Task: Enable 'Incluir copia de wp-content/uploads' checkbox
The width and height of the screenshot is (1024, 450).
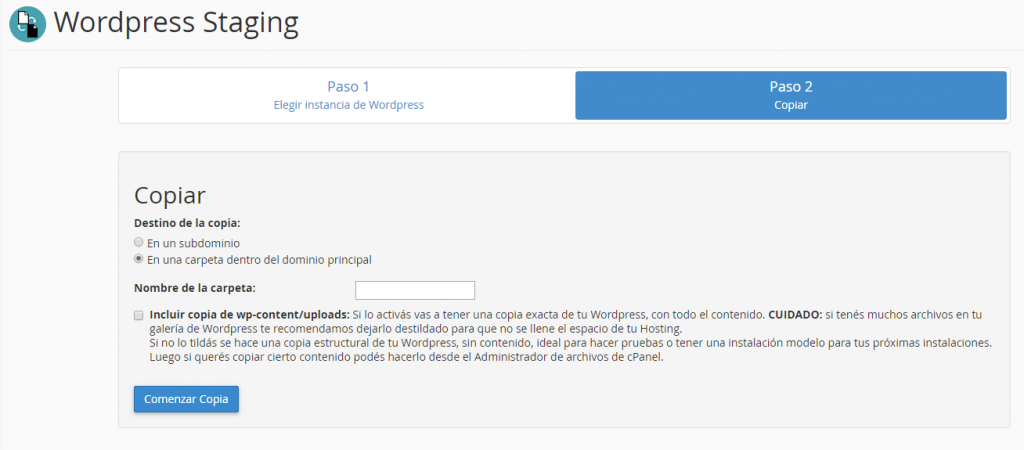Action: pos(138,315)
